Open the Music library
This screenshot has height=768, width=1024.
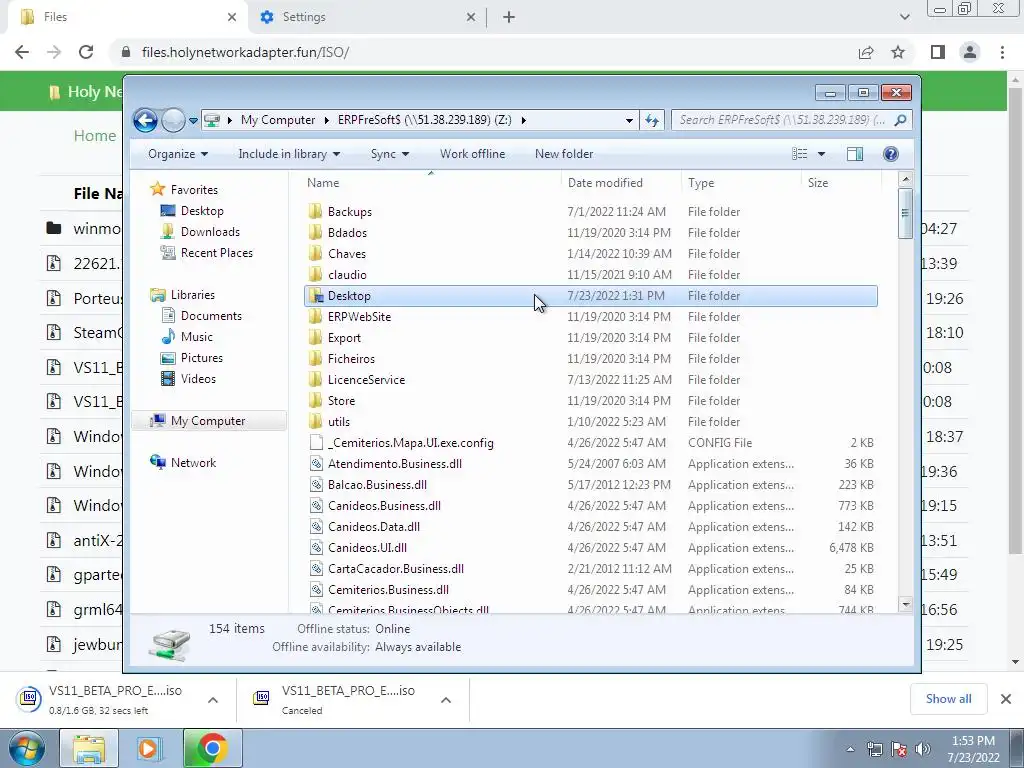pyautogui.click(x=197, y=337)
